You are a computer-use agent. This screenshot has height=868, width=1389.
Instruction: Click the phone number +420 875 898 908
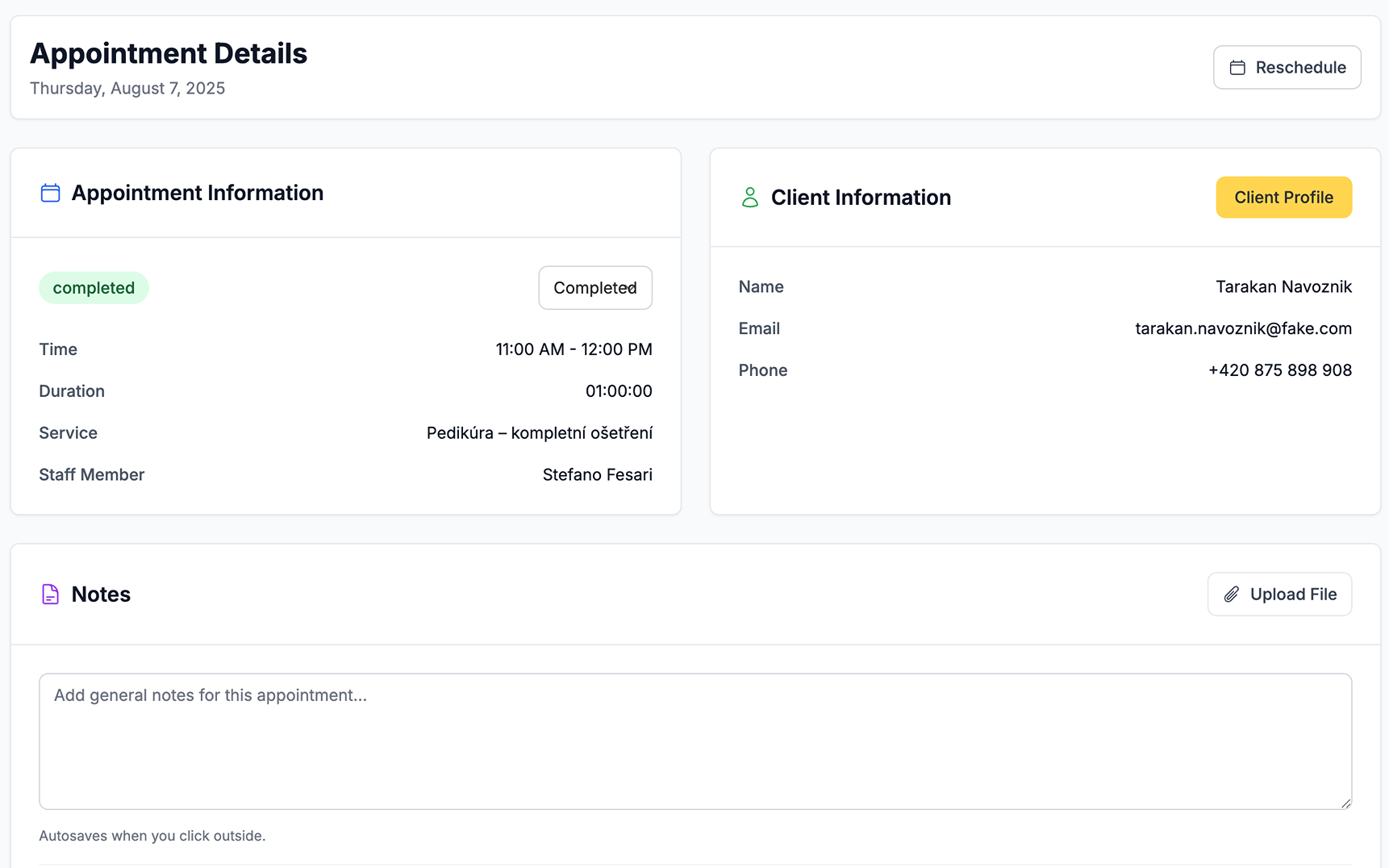pos(1279,370)
